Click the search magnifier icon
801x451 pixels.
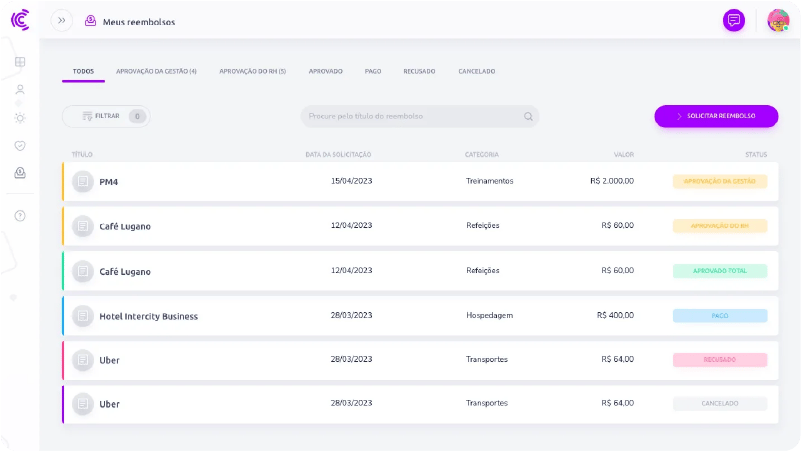(x=528, y=117)
